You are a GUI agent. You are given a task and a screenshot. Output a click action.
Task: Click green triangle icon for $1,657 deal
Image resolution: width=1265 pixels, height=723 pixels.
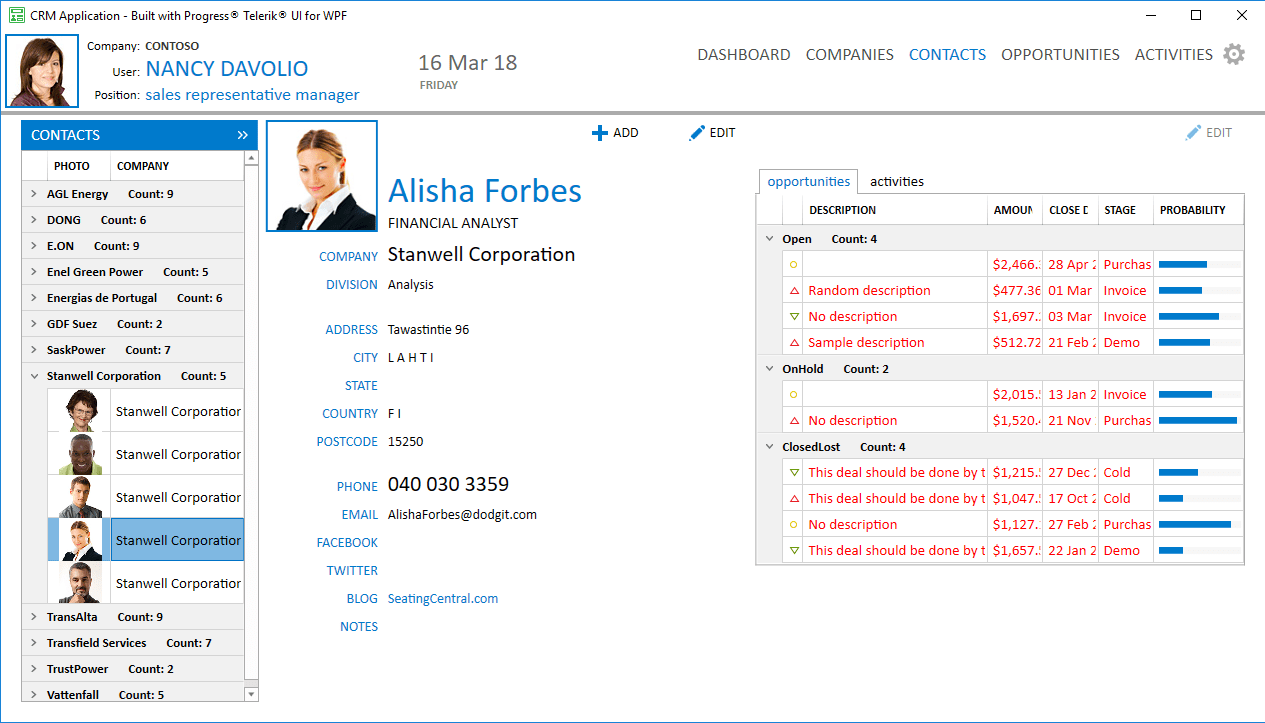[794, 551]
